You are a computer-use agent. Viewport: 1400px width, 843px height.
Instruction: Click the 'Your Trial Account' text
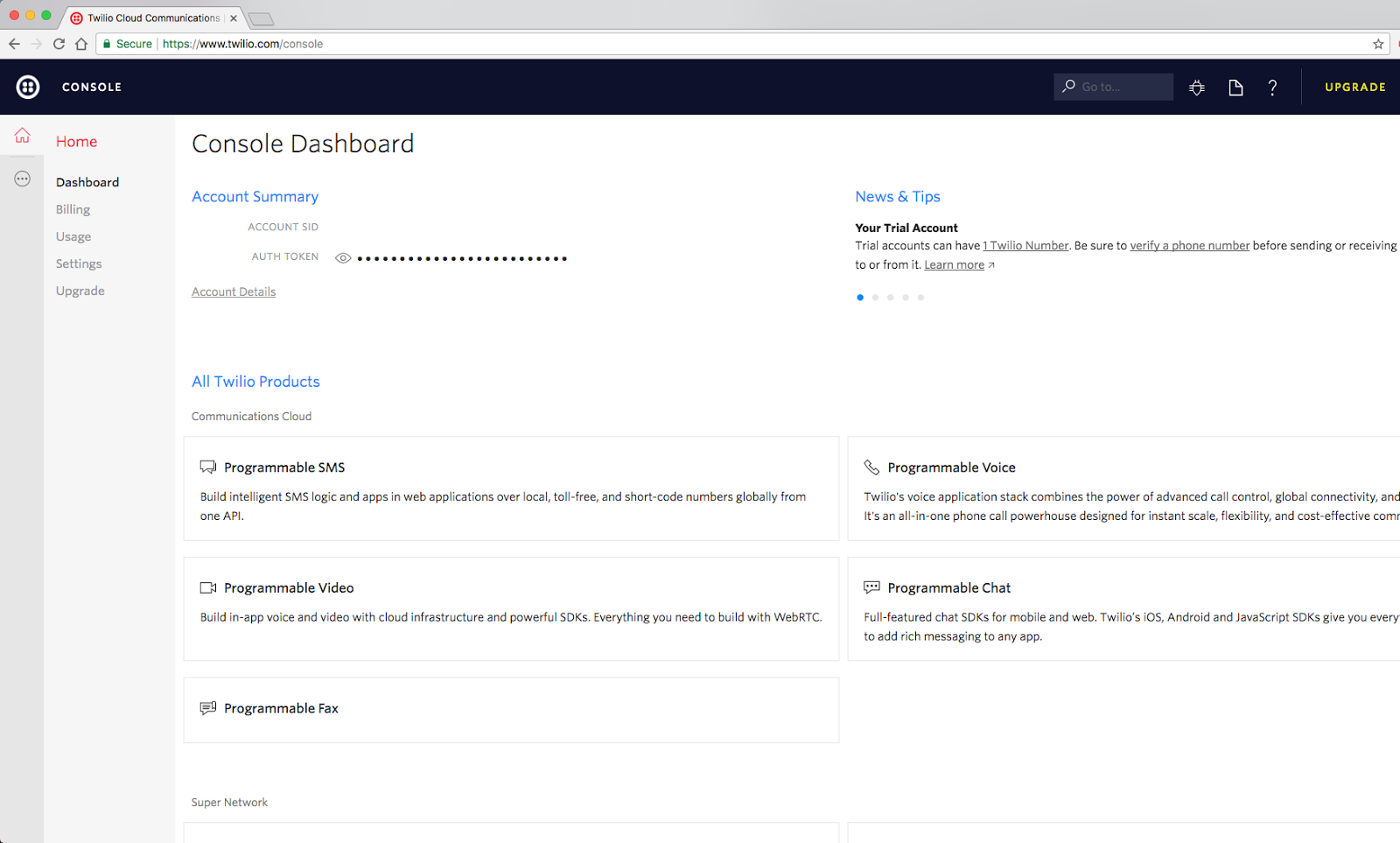click(906, 228)
